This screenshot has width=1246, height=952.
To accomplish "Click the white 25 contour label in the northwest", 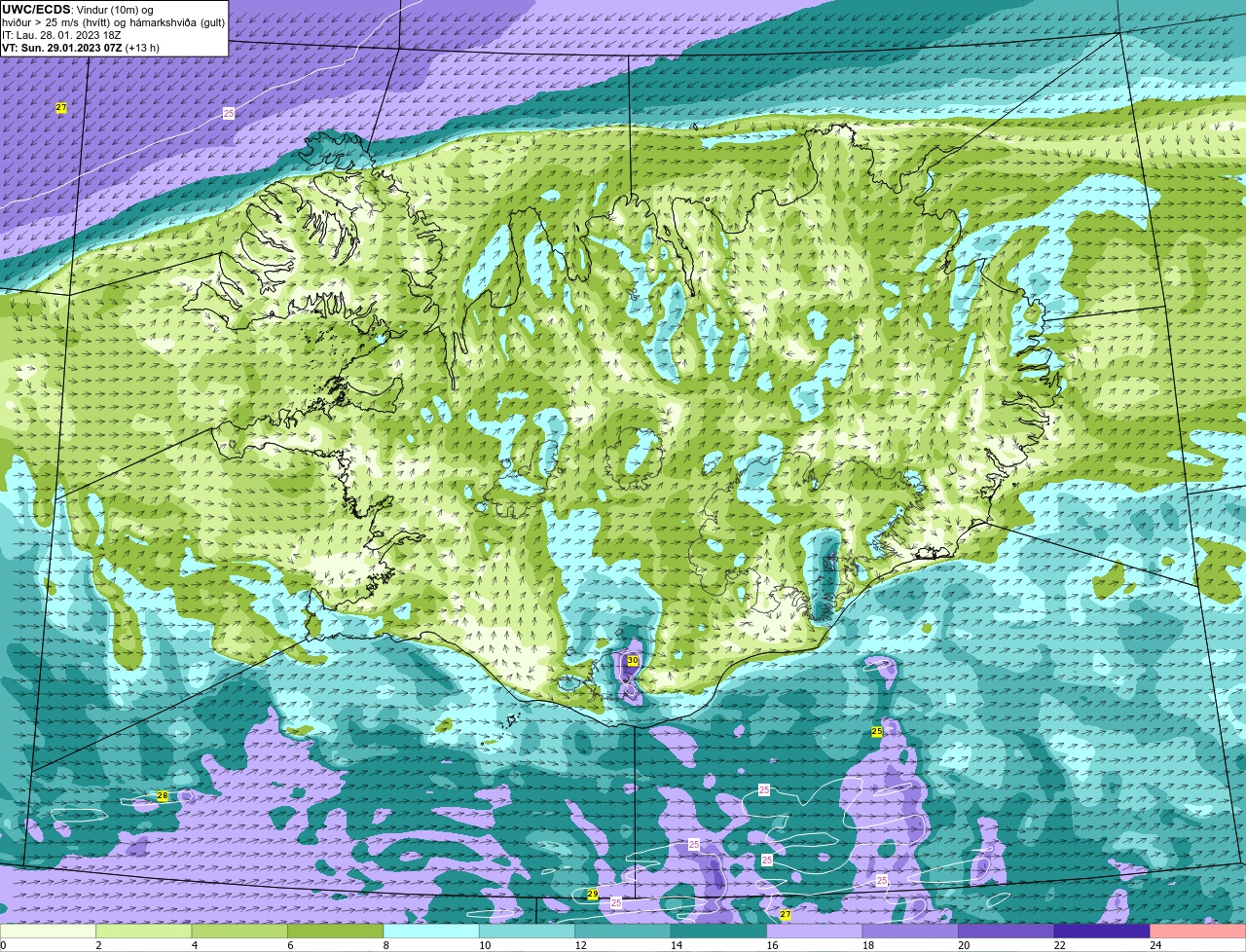I will 229,114.
